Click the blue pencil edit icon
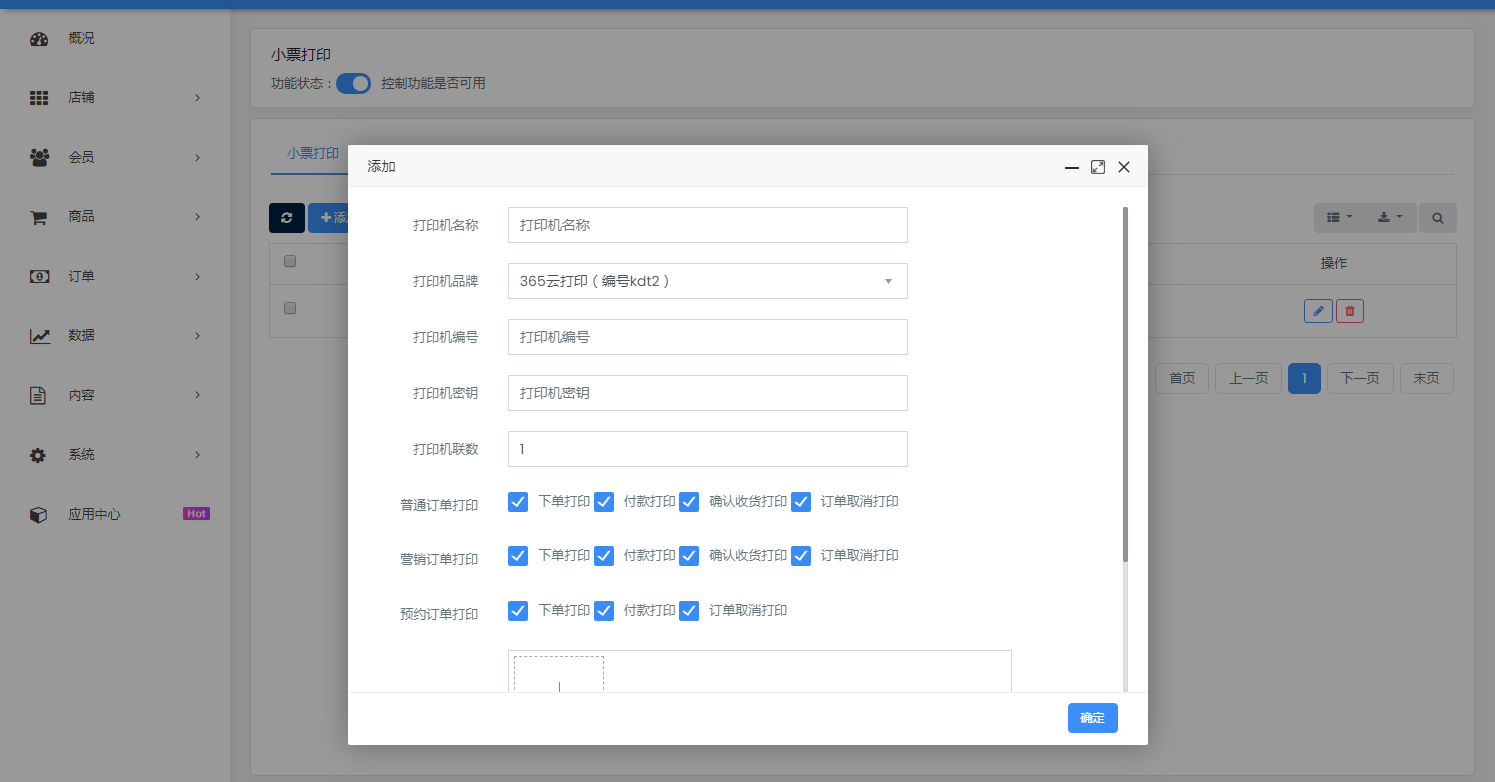The height and width of the screenshot is (782, 1495). tap(1318, 311)
